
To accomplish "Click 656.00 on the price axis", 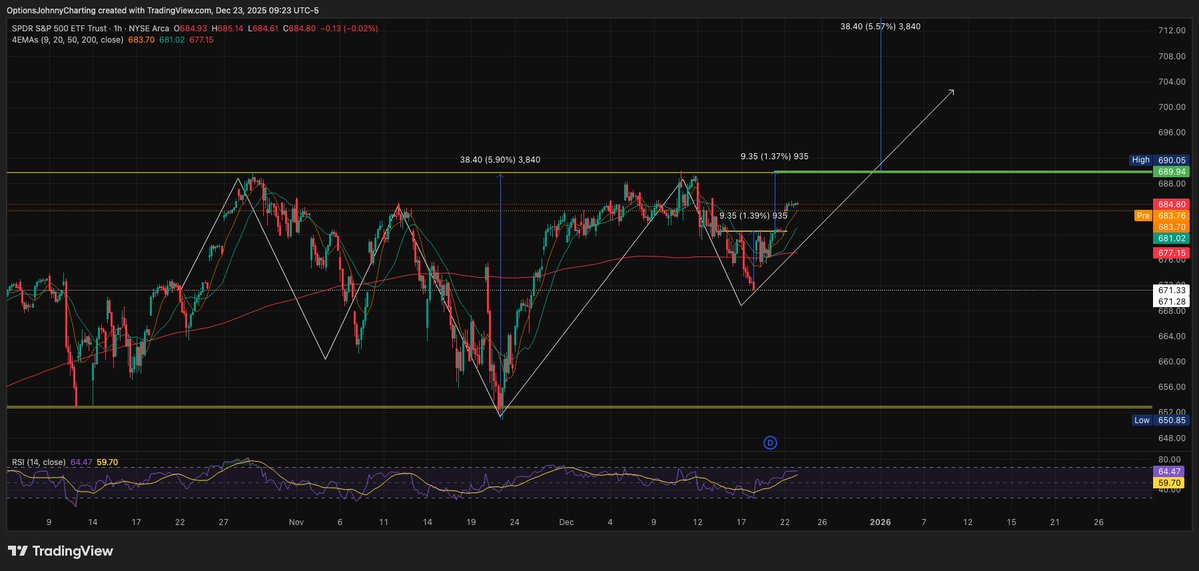I will point(1171,387).
